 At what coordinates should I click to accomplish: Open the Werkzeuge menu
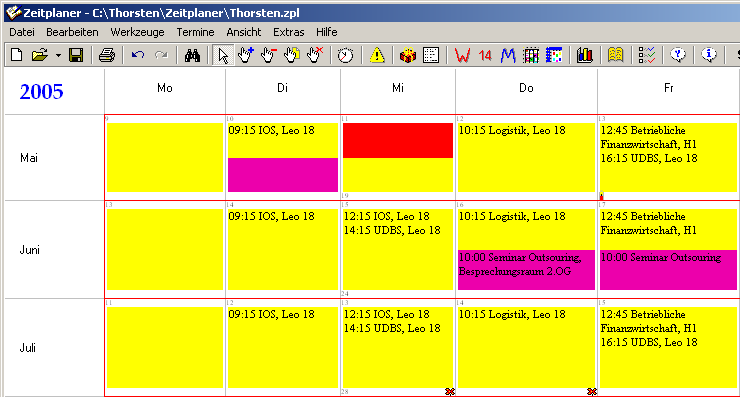click(137, 32)
